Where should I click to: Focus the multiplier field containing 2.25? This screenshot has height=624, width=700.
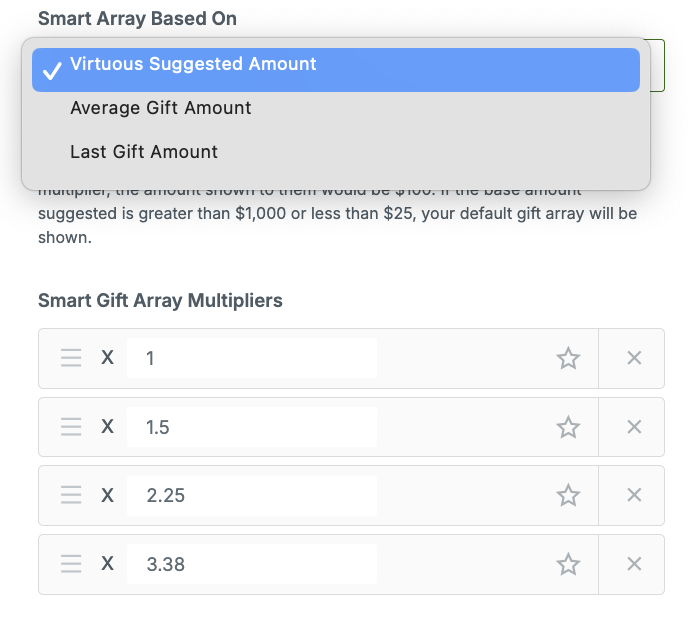pyautogui.click(x=252, y=495)
